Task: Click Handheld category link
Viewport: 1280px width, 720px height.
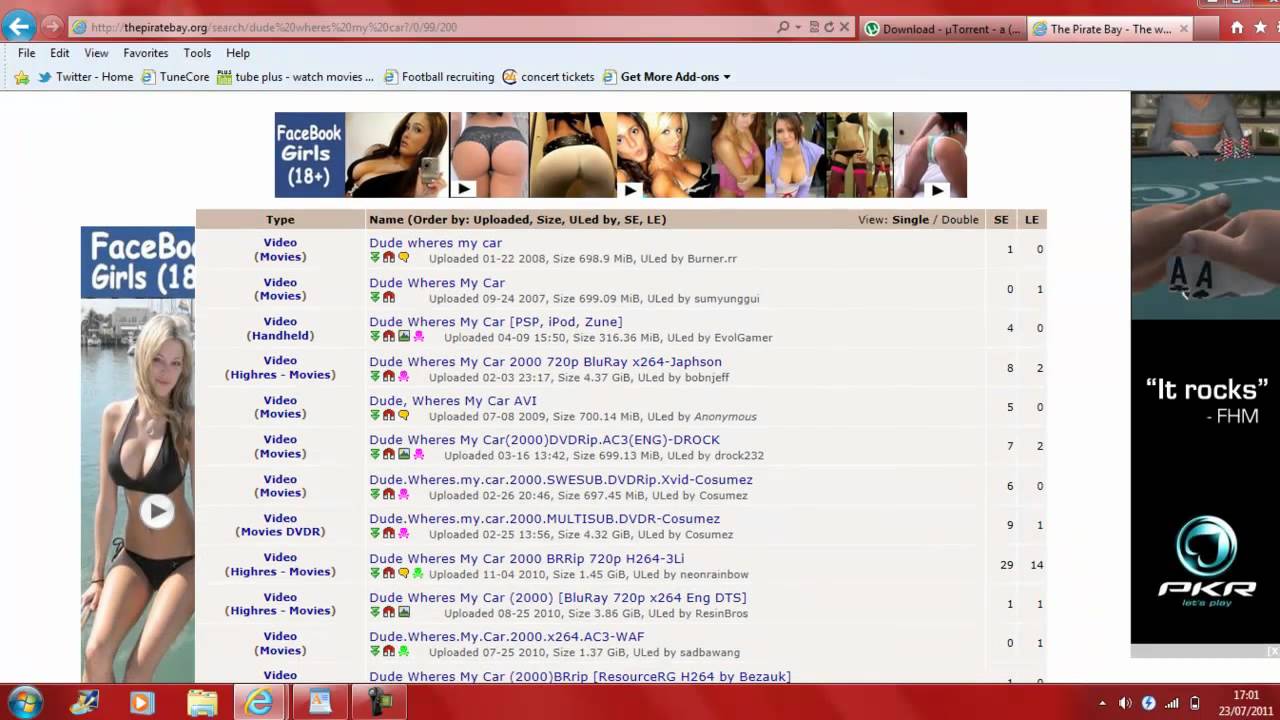Action: pyautogui.click(x=280, y=336)
